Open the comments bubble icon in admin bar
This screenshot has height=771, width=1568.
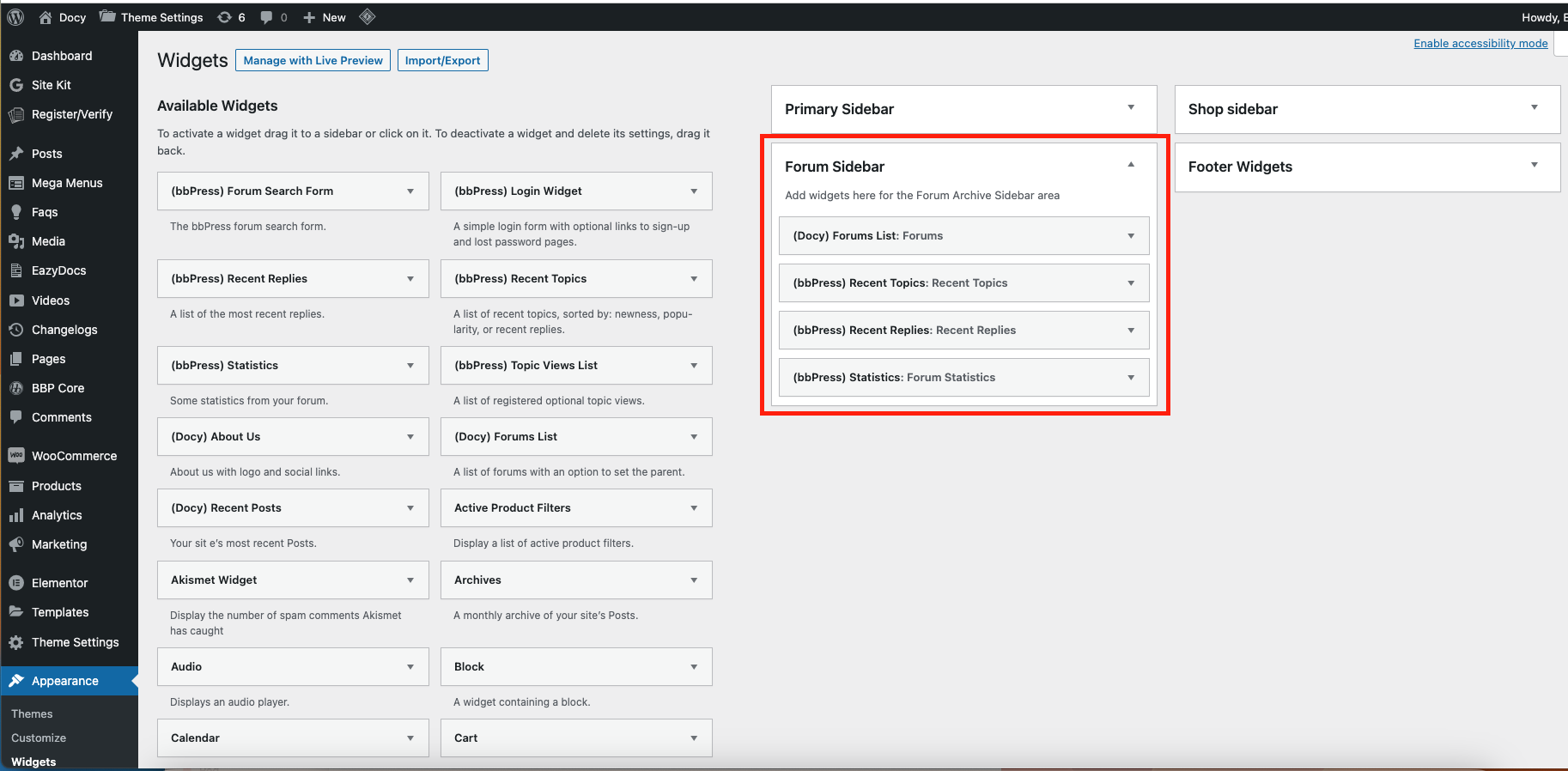pos(266,17)
